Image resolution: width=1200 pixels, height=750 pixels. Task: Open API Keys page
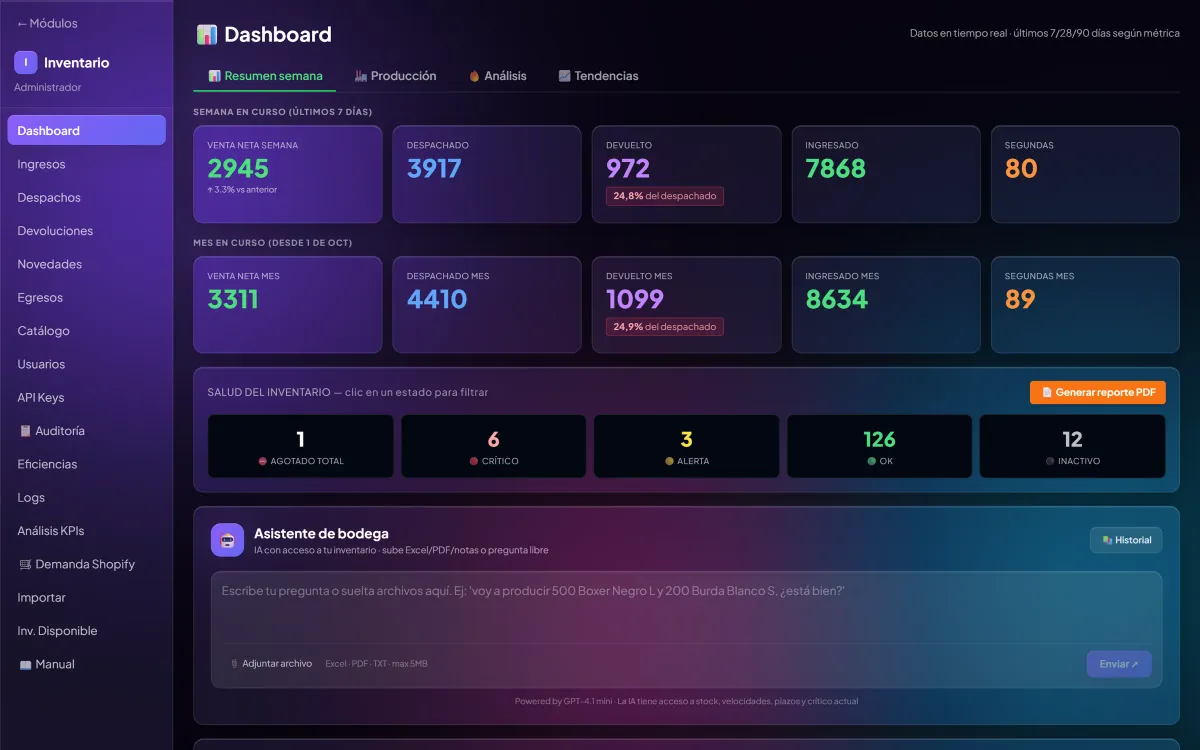point(86,398)
